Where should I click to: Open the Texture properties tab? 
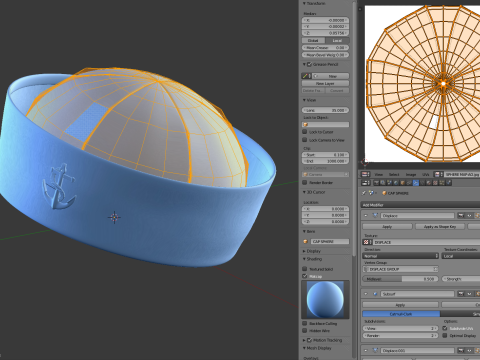click(x=435, y=183)
